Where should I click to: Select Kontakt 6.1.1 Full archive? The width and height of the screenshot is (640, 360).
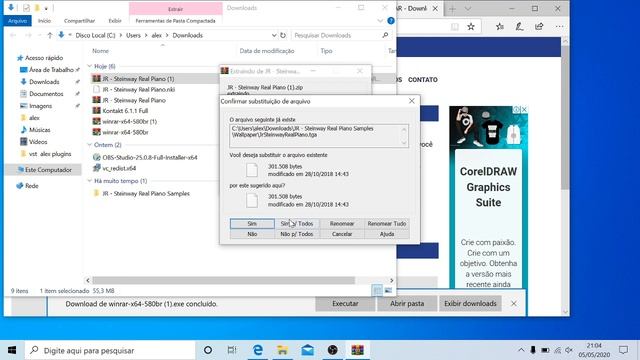point(125,111)
